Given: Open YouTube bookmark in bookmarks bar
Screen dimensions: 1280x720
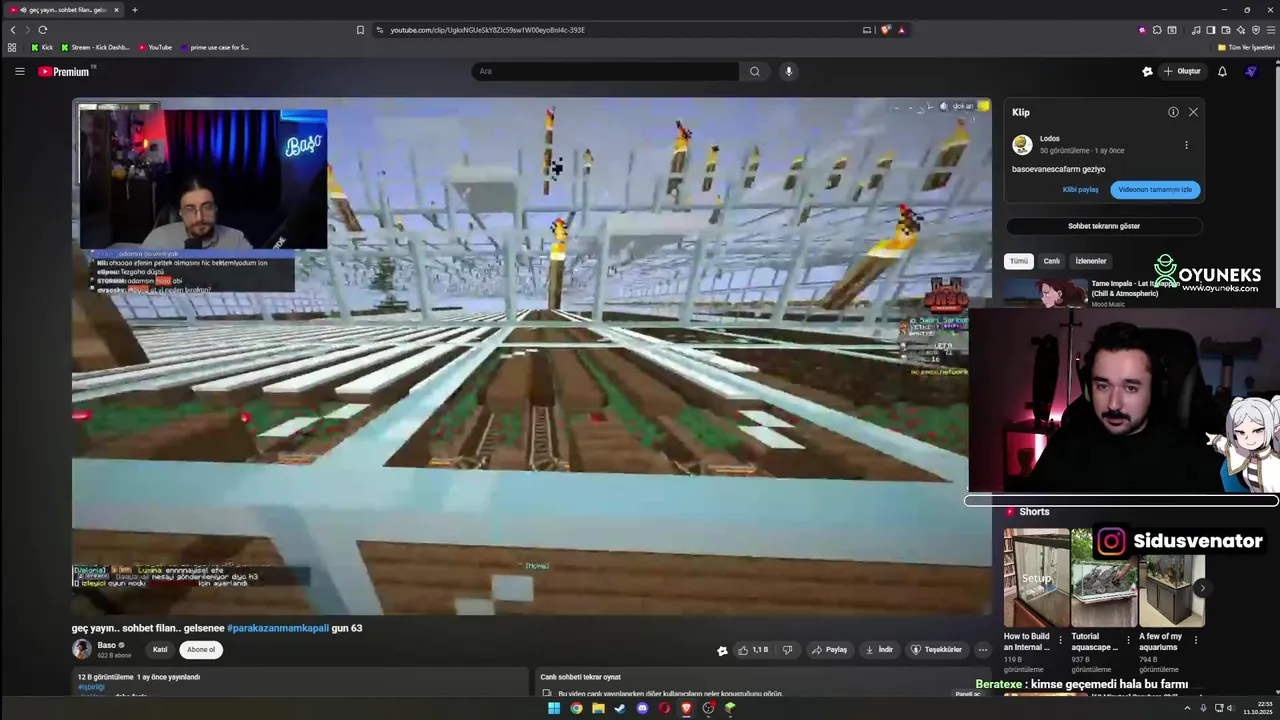Looking at the screenshot, I should [x=155, y=47].
